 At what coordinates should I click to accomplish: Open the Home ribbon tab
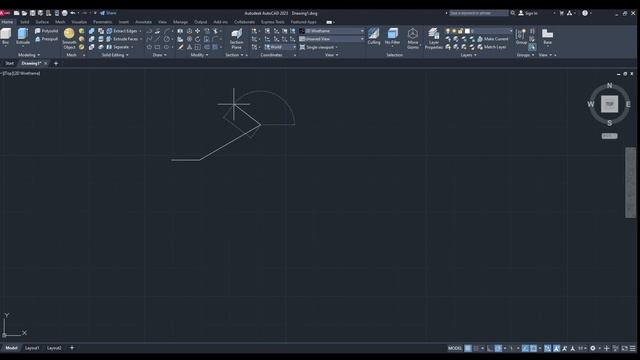(x=7, y=22)
